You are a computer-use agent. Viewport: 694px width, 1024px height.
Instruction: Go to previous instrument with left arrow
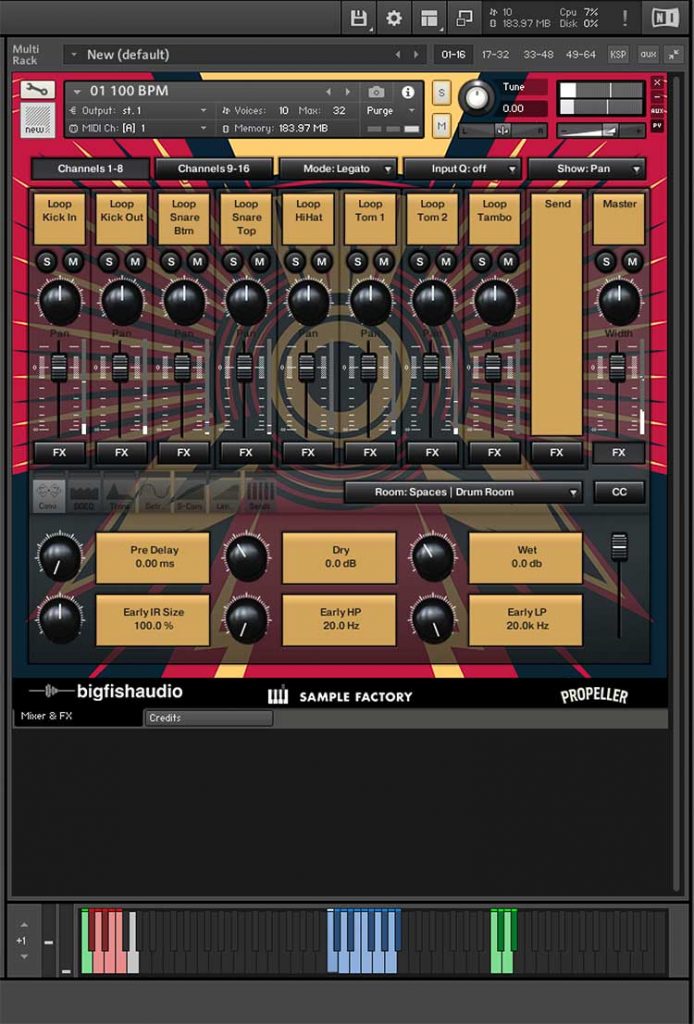pos(328,92)
